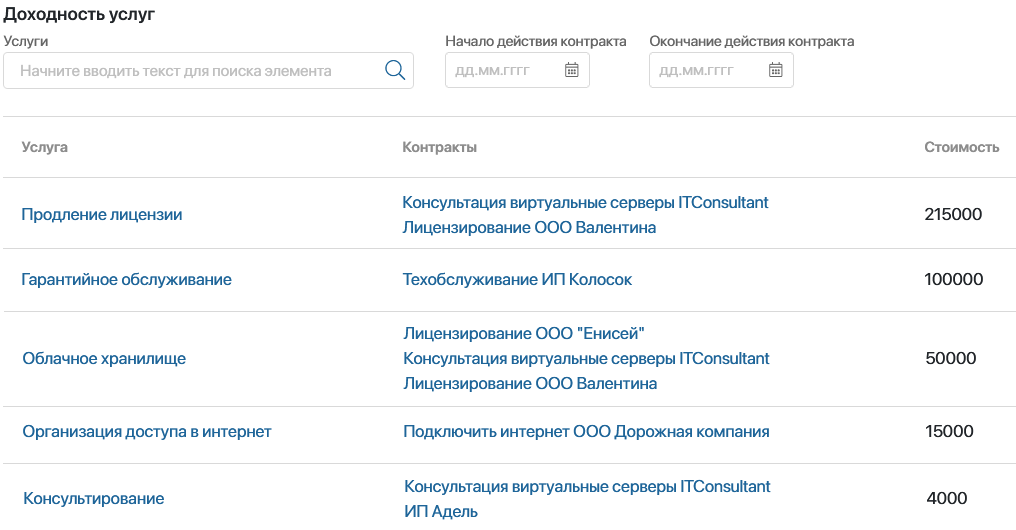Open service Облачное хранилище
Image resolution: width=1016 pixels, height=530 pixels.
coord(104,358)
